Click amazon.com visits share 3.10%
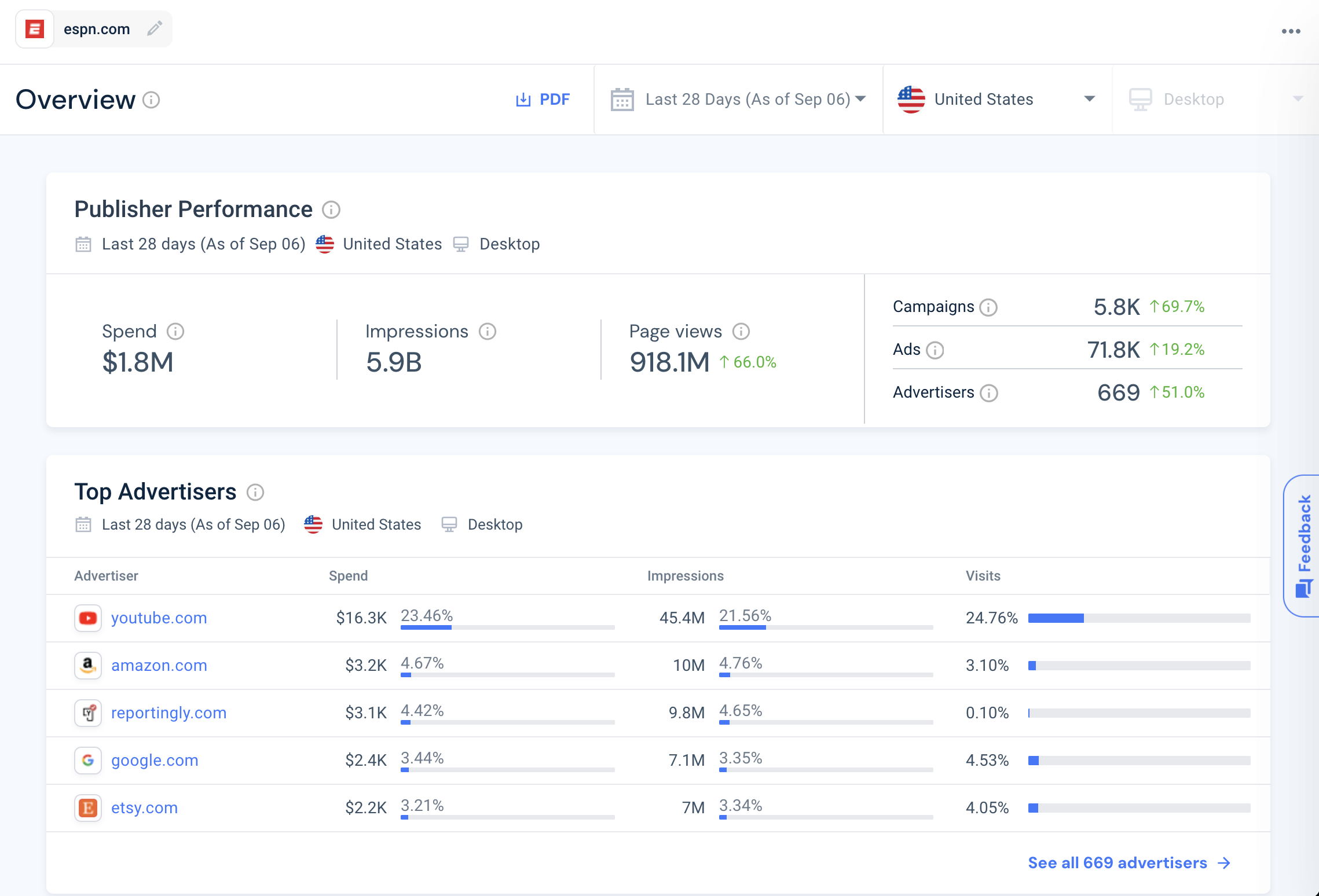This screenshot has width=1319, height=896. pyautogui.click(x=987, y=666)
